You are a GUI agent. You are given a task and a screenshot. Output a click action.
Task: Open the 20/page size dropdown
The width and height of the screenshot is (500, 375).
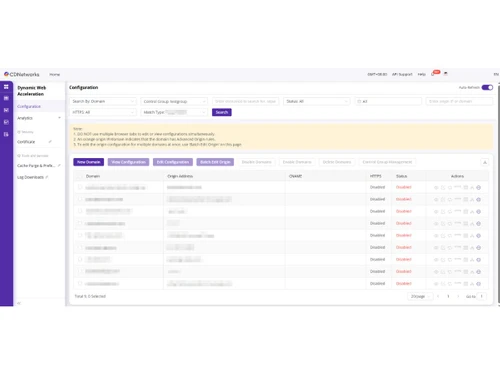420,296
